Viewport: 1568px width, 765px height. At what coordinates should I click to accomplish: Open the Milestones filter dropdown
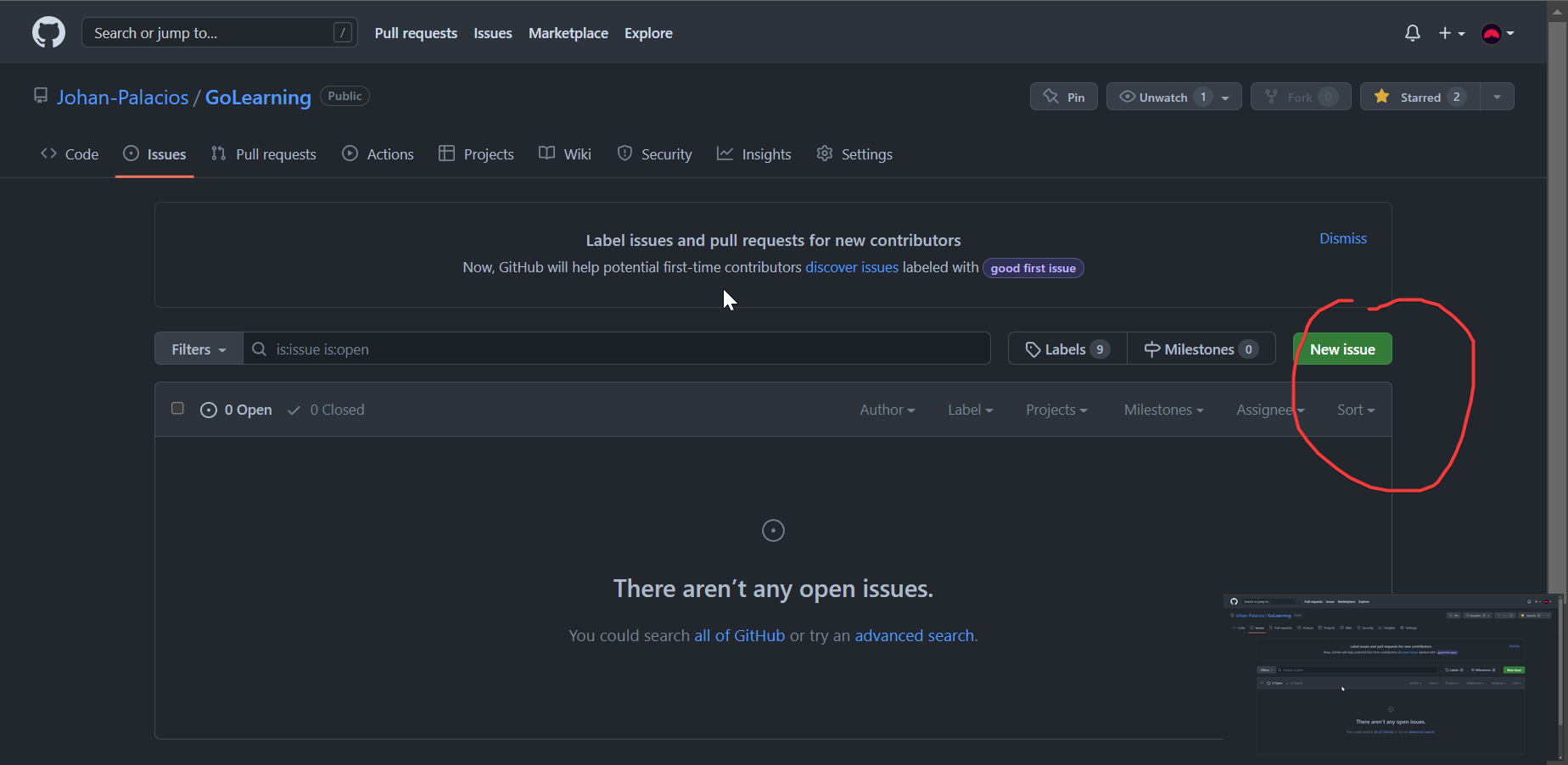click(1163, 410)
